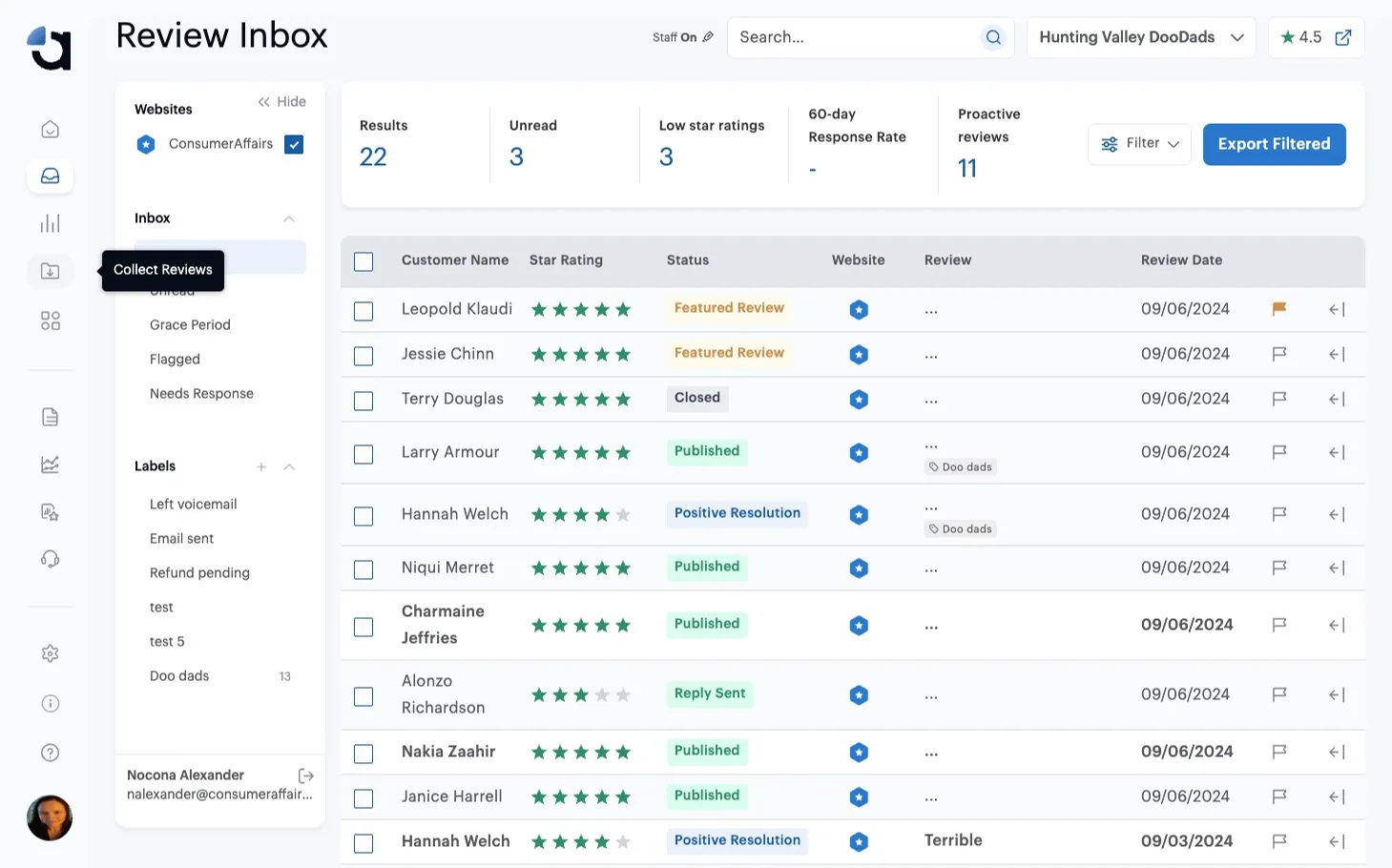Select Grace Period in the Inbox menu
This screenshot has width=1392, height=868.
190,324
